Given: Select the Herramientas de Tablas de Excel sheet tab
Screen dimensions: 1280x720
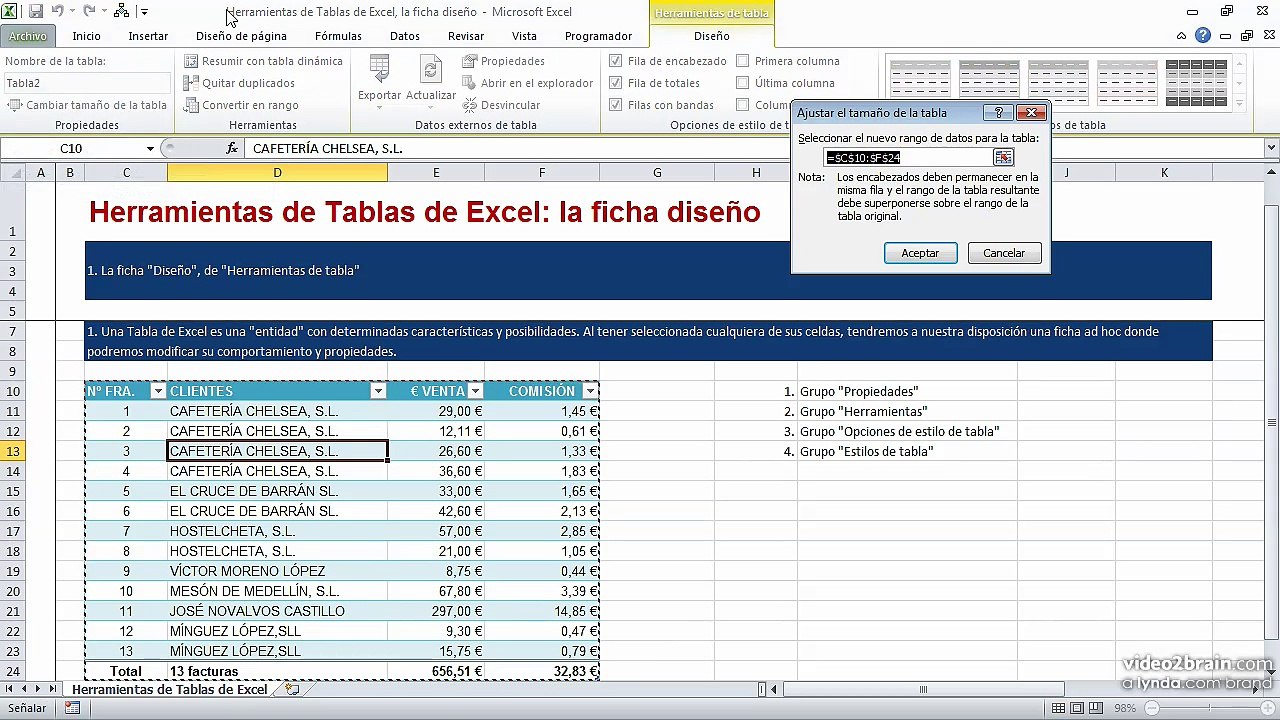Looking at the screenshot, I should 169,689.
